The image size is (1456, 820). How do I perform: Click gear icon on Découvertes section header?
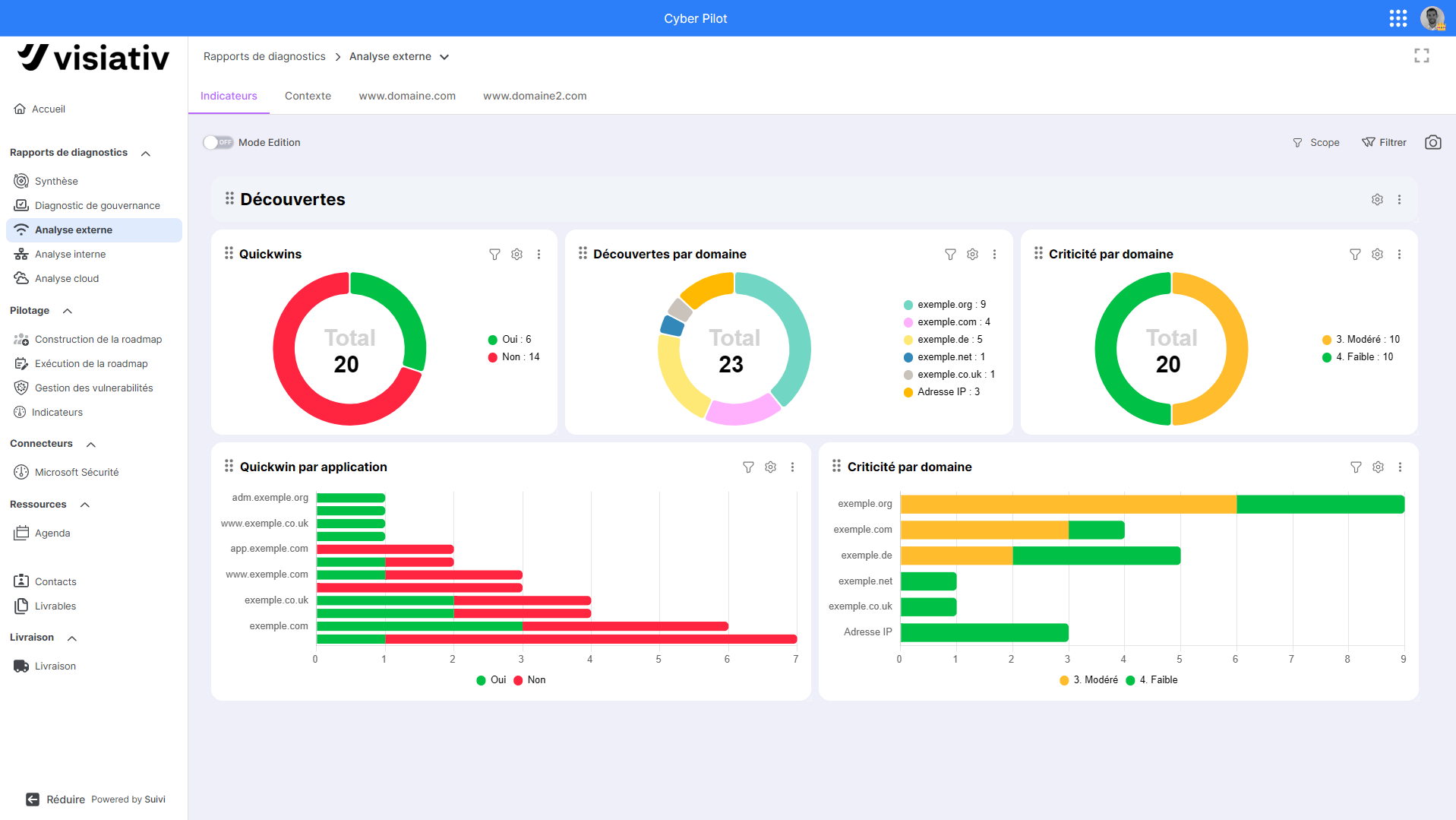[x=1377, y=199]
